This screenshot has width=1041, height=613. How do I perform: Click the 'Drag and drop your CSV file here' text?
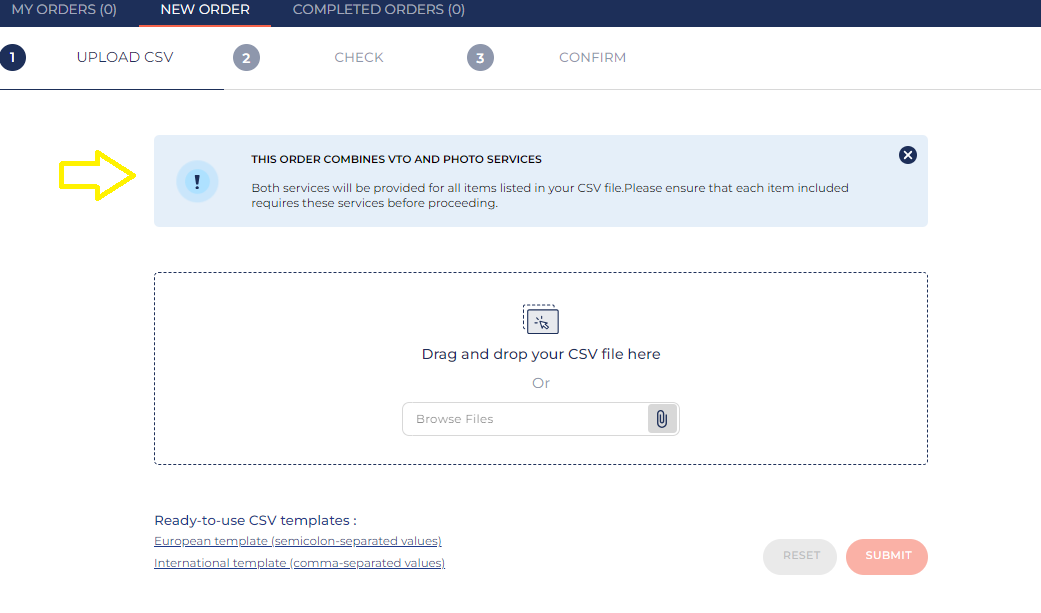(541, 354)
